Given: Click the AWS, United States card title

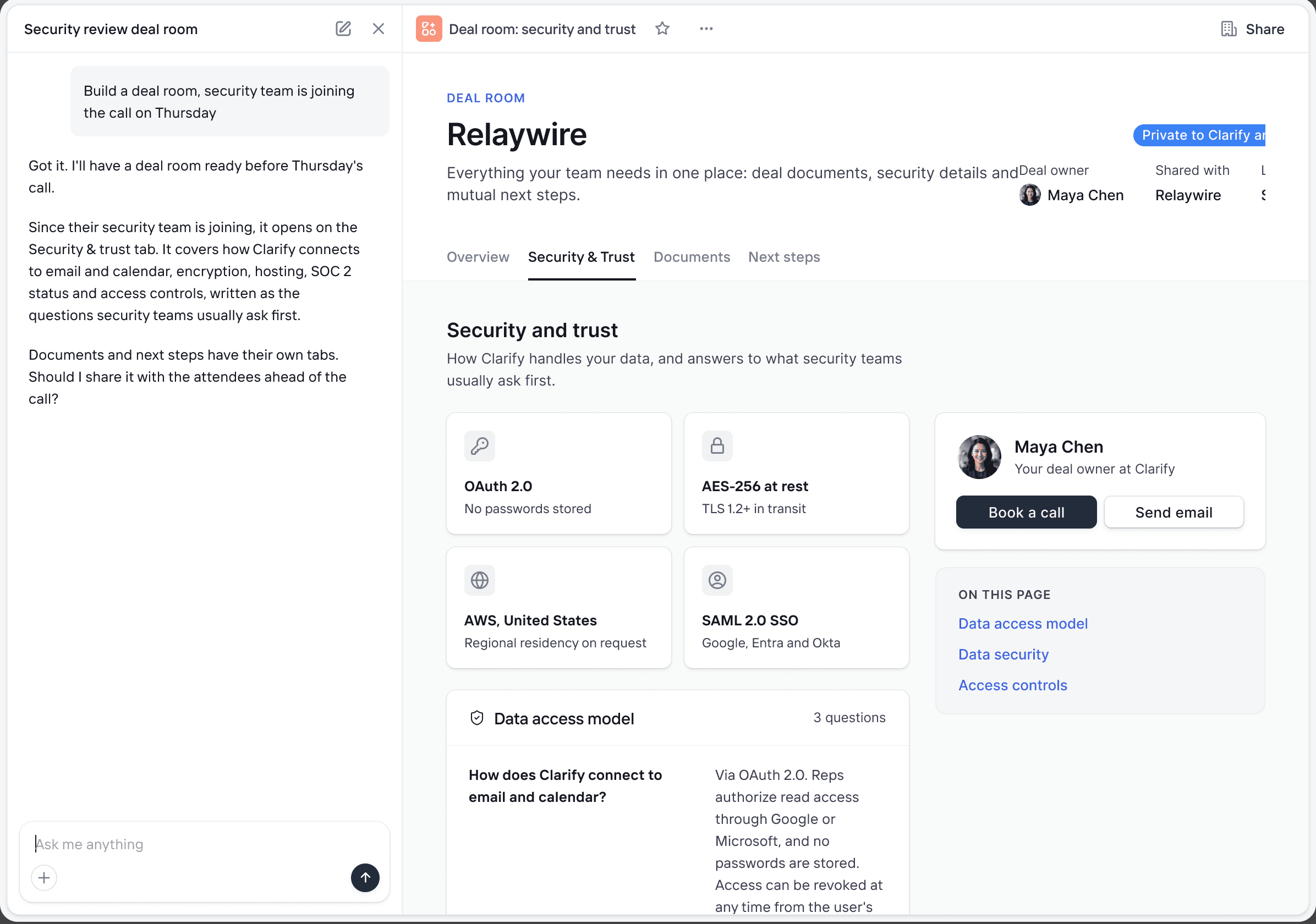Looking at the screenshot, I should click(x=530, y=620).
